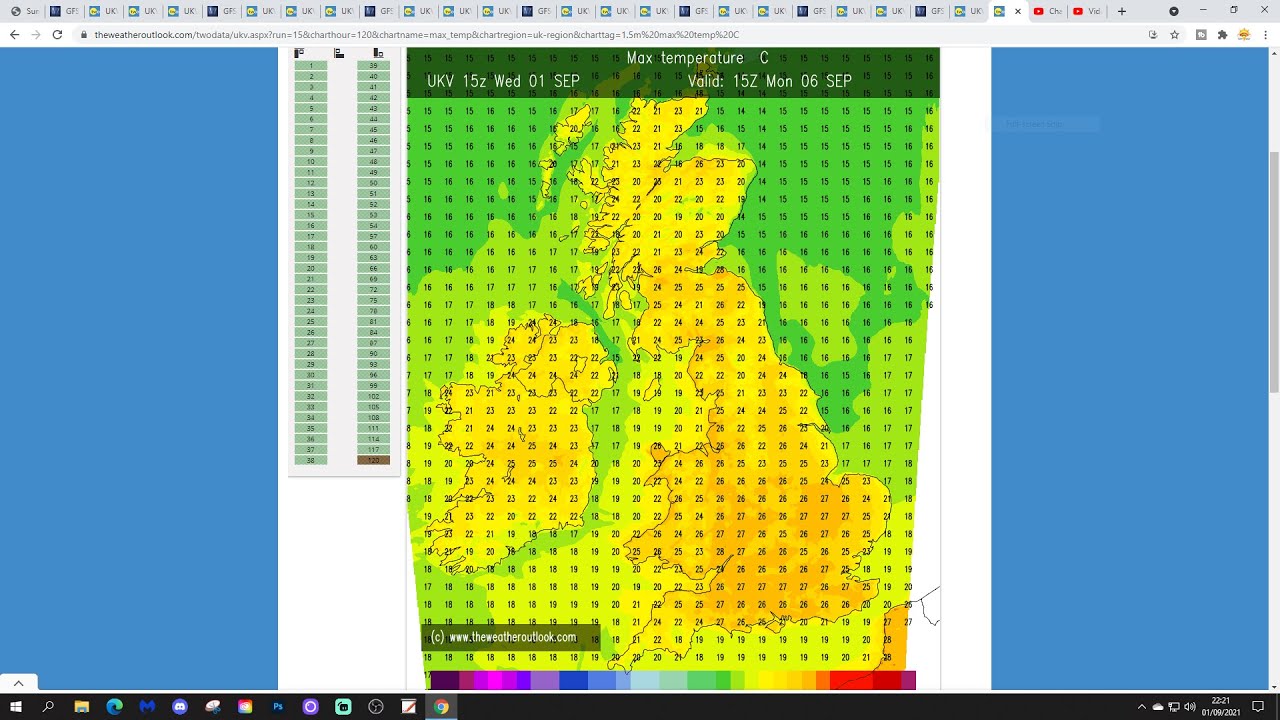Open a new browser tab
The image size is (1280, 720).
(1122, 11)
